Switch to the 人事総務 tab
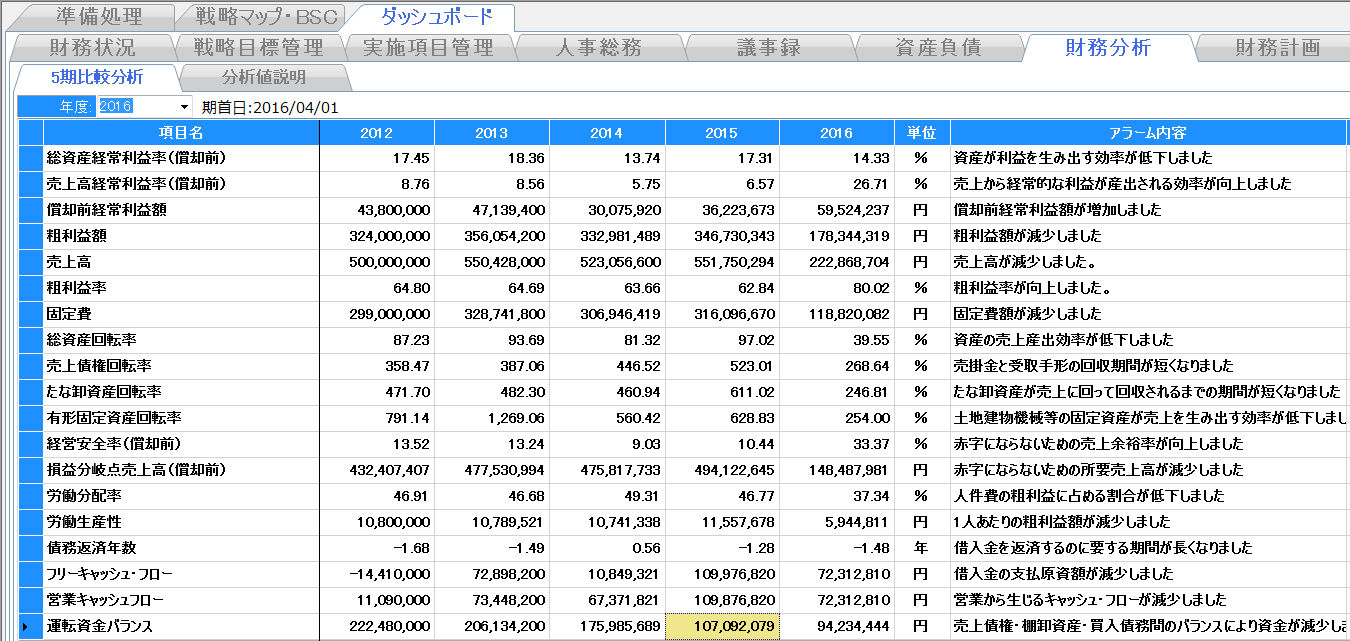 598,48
